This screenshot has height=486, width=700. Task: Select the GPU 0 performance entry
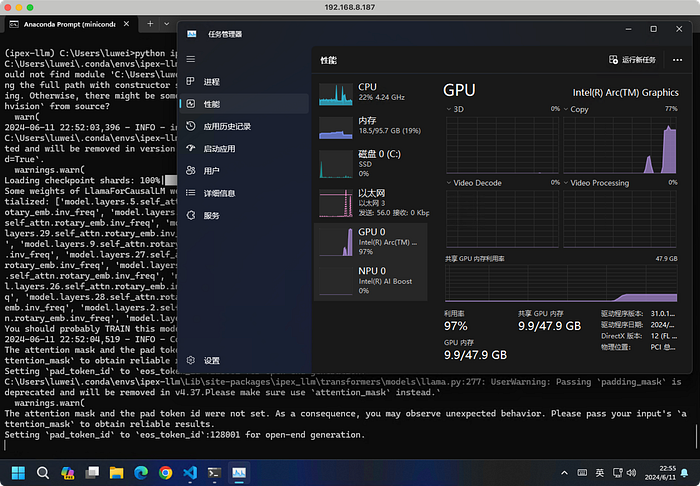pos(371,242)
